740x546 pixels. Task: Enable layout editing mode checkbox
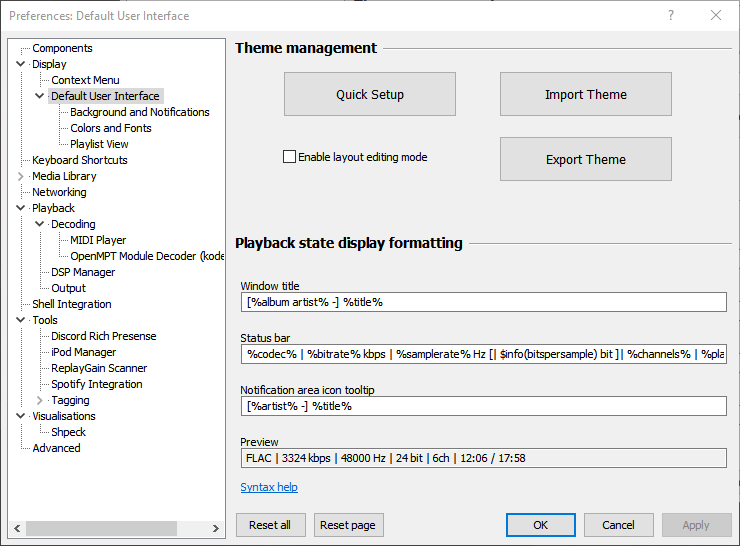[x=290, y=157]
